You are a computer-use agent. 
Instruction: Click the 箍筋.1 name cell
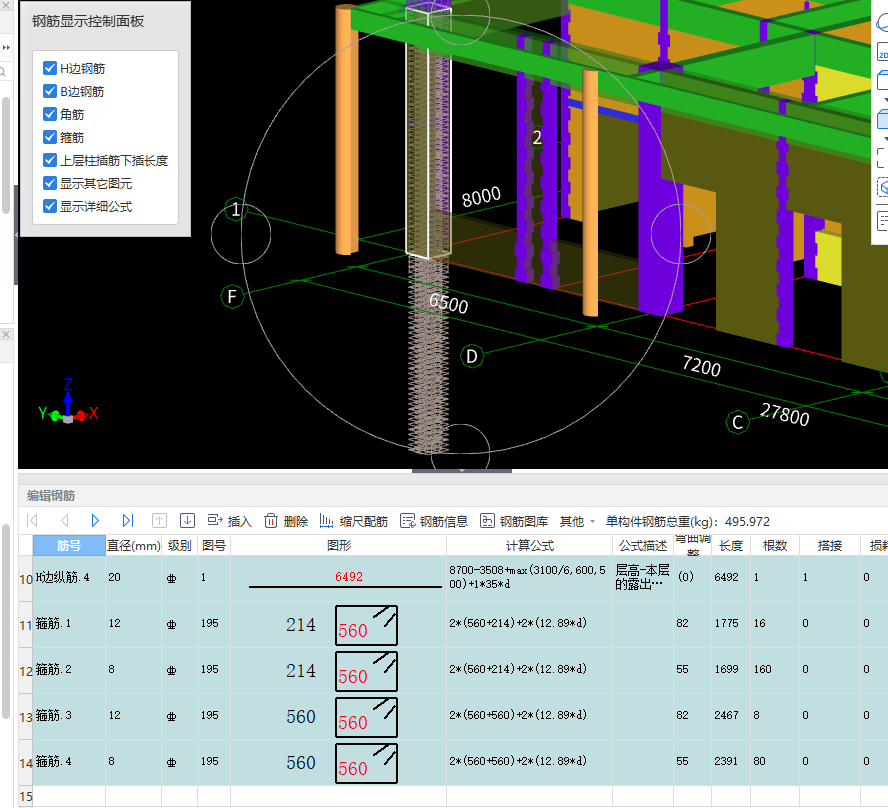coord(69,624)
